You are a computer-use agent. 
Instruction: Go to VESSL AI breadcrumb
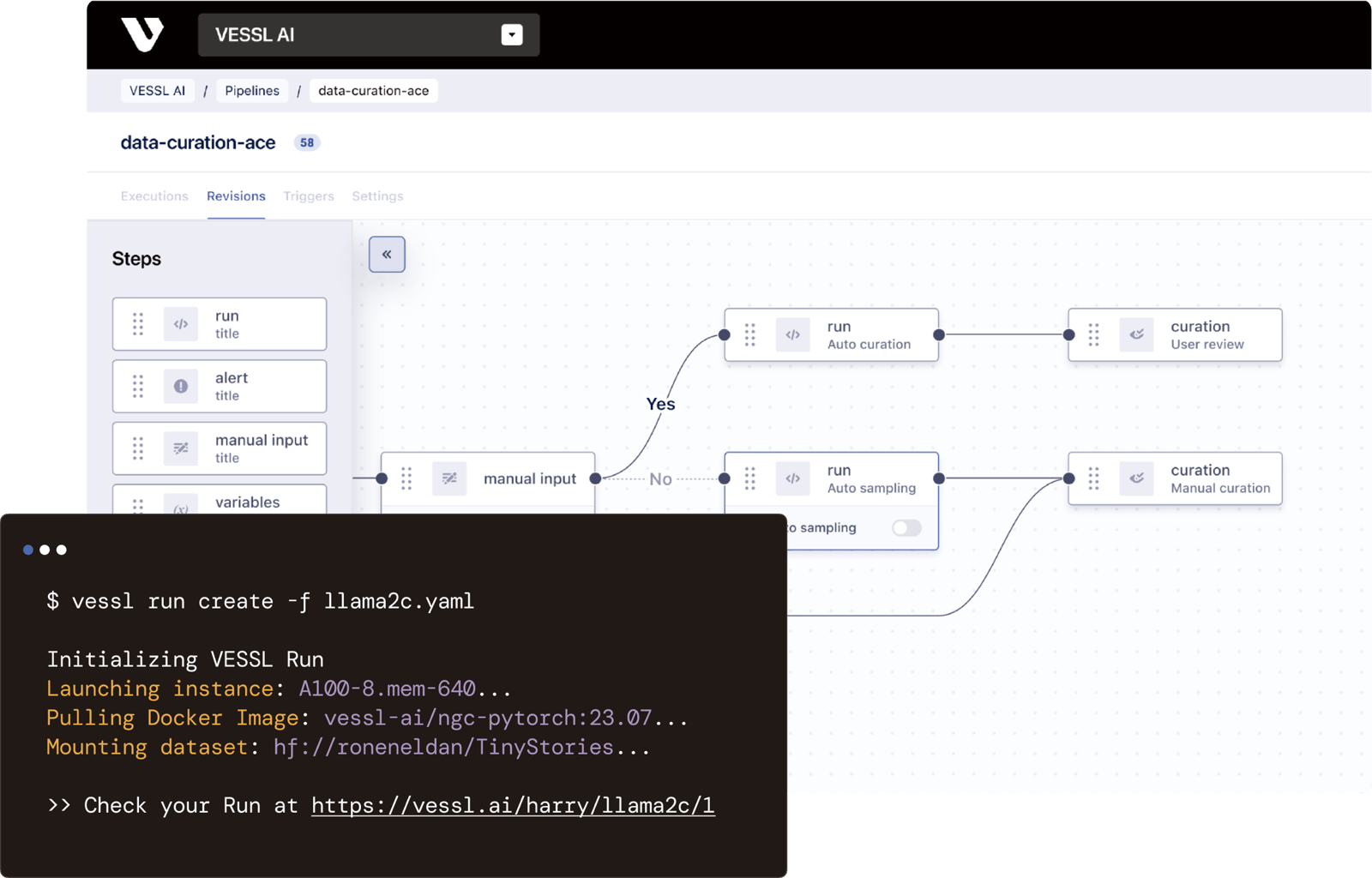coord(157,91)
